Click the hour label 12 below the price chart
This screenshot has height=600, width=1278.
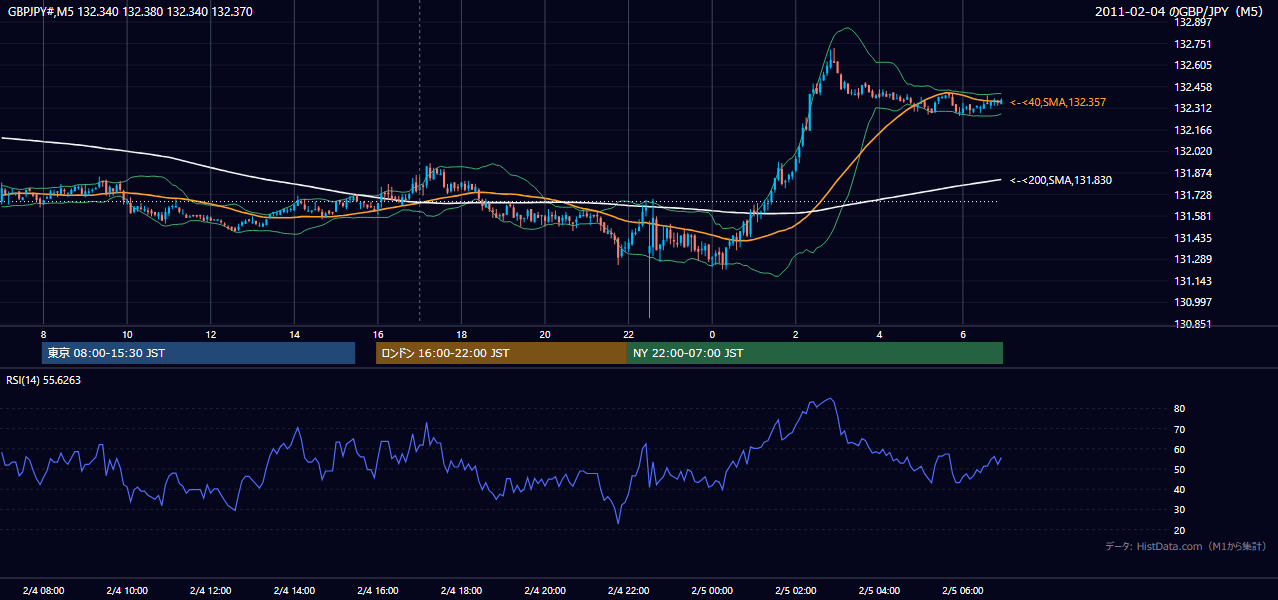(211, 334)
